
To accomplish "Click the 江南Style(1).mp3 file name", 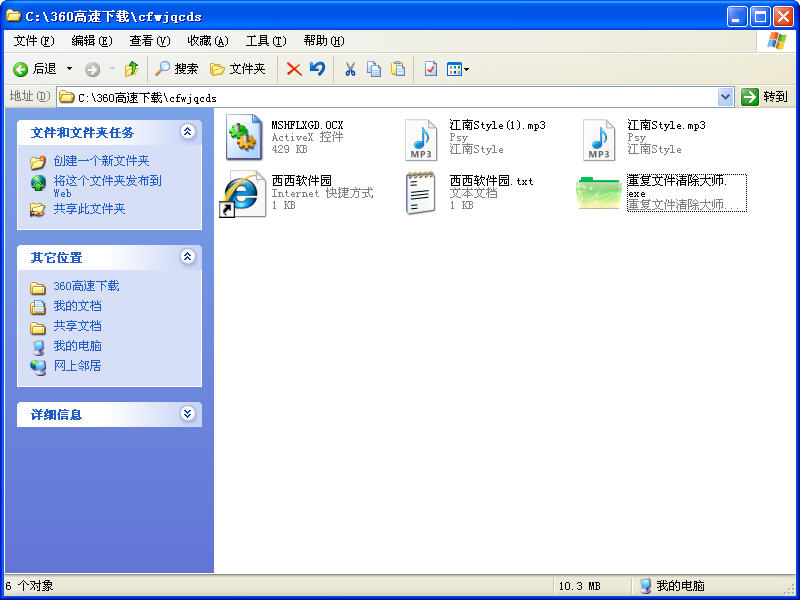I will tap(497, 126).
